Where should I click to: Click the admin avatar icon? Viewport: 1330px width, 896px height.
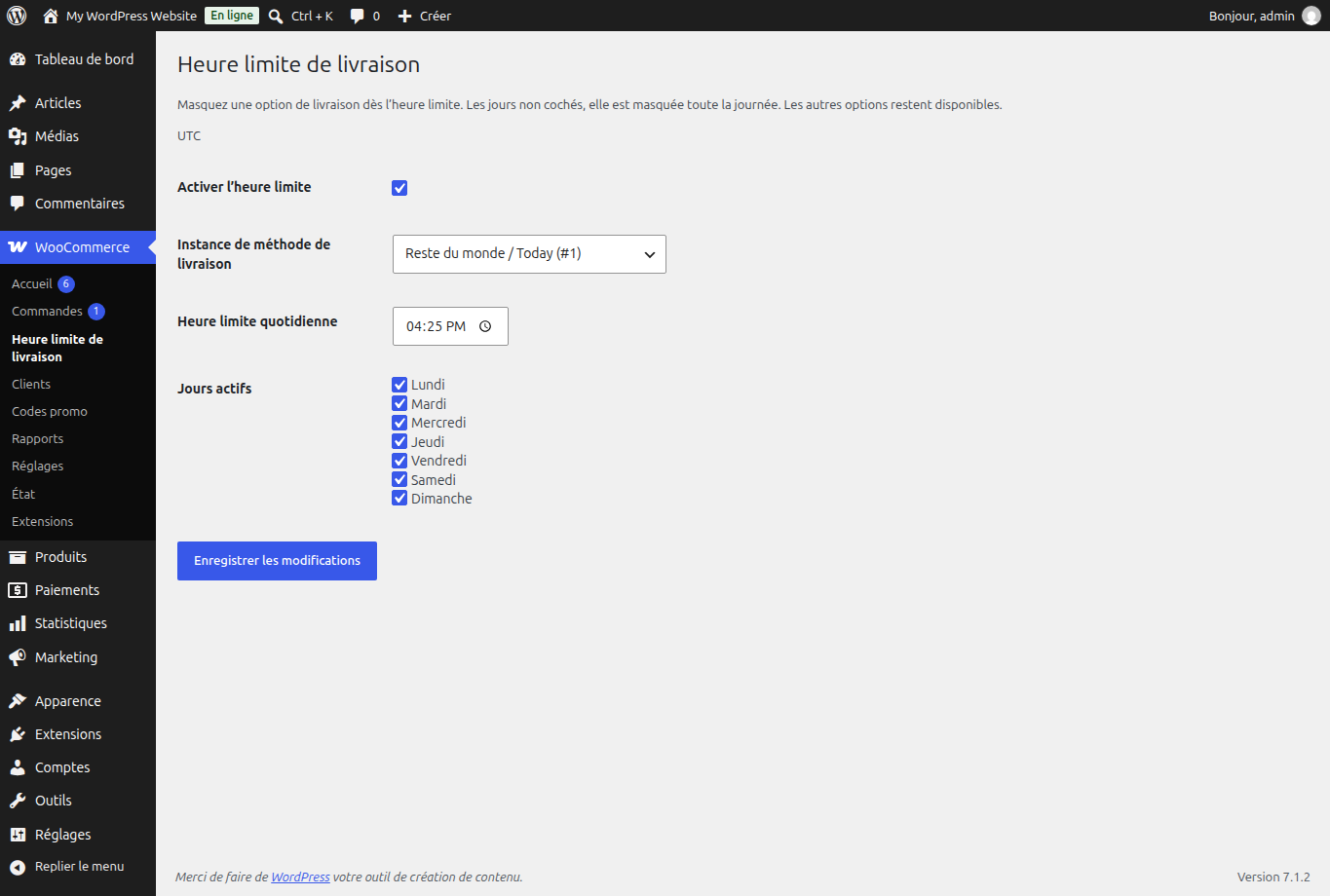click(1311, 16)
